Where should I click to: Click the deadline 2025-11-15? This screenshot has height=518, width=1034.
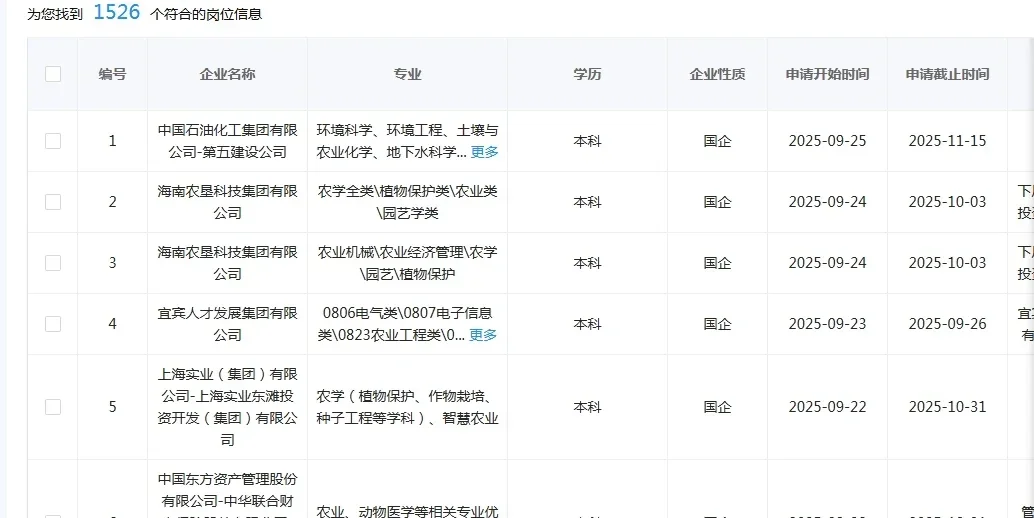pos(948,141)
